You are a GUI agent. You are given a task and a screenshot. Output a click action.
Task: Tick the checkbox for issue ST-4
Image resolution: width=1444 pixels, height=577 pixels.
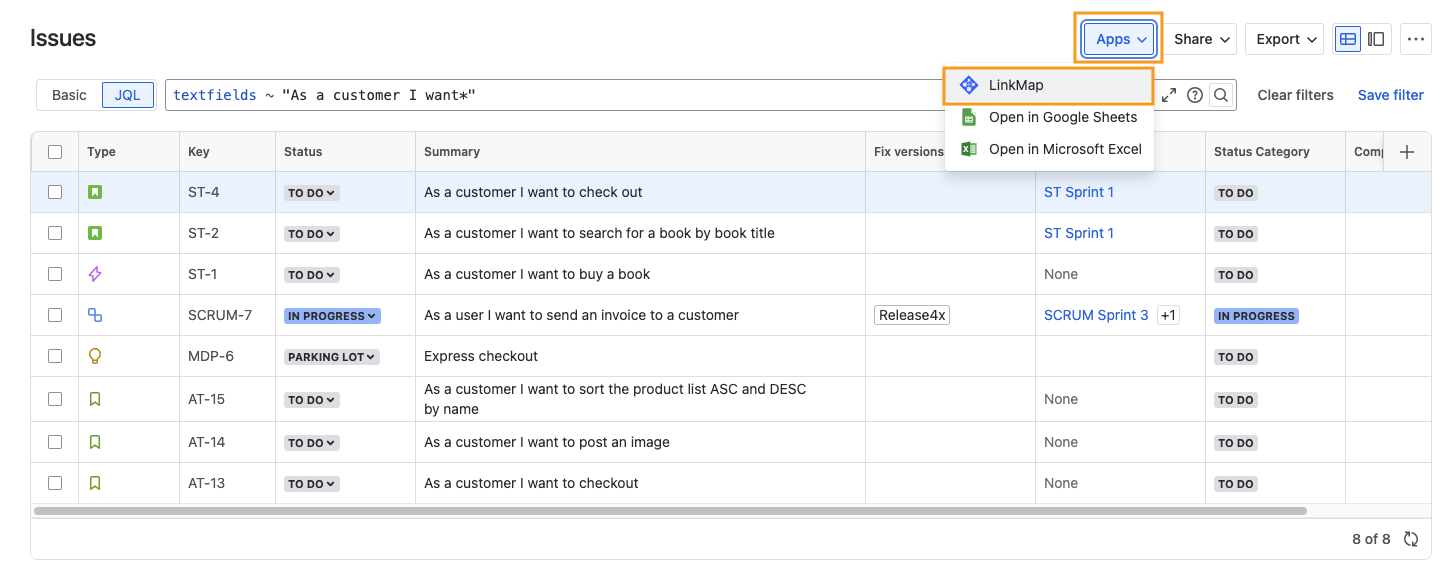(x=55, y=192)
